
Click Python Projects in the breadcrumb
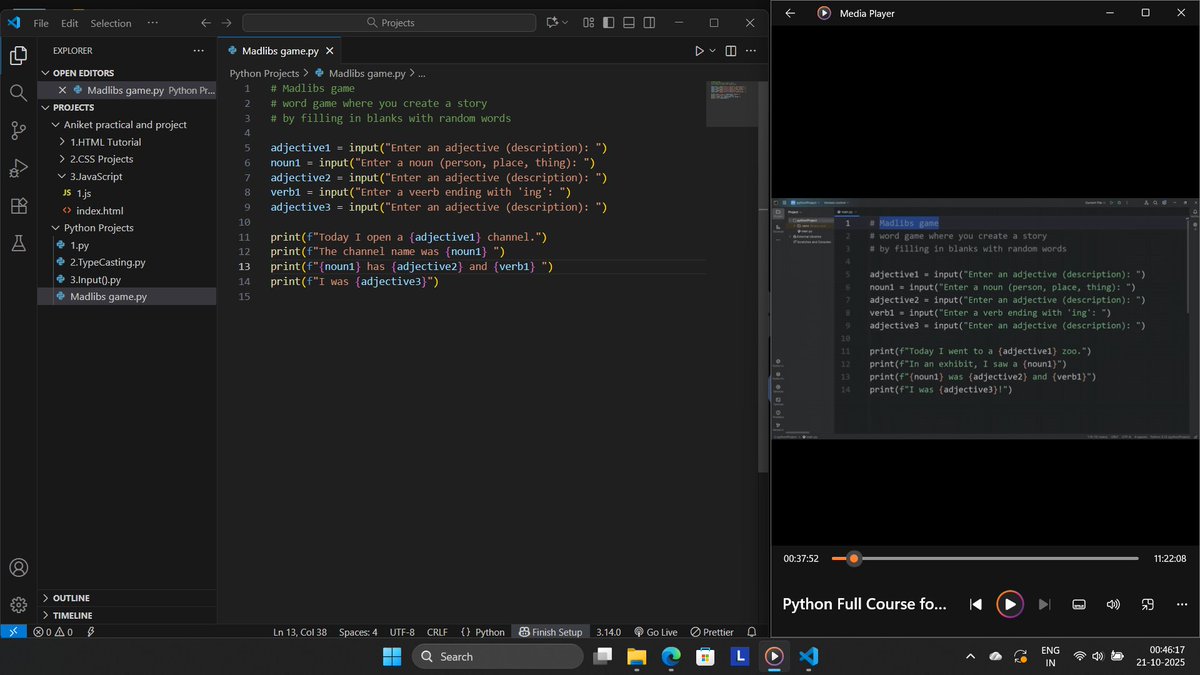[264, 73]
